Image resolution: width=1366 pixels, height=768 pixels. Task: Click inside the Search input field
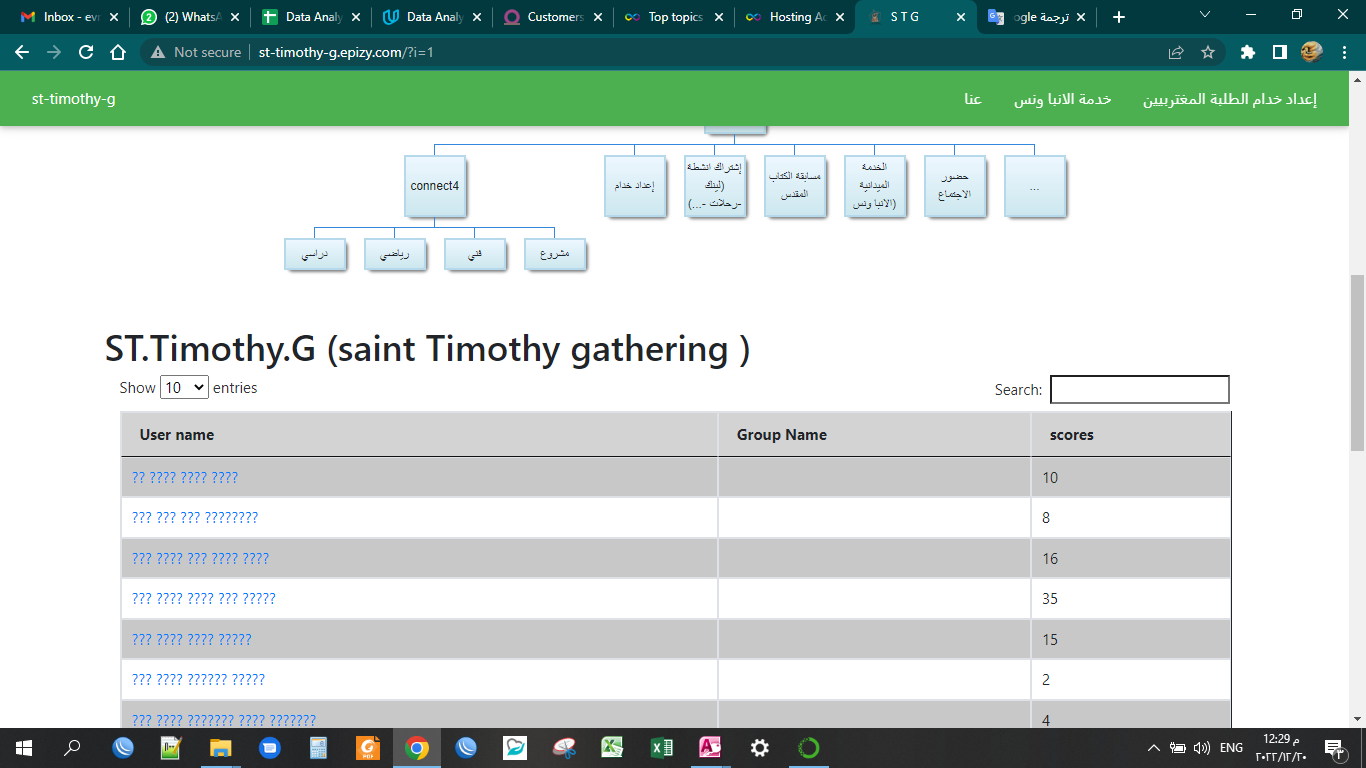pos(1139,389)
